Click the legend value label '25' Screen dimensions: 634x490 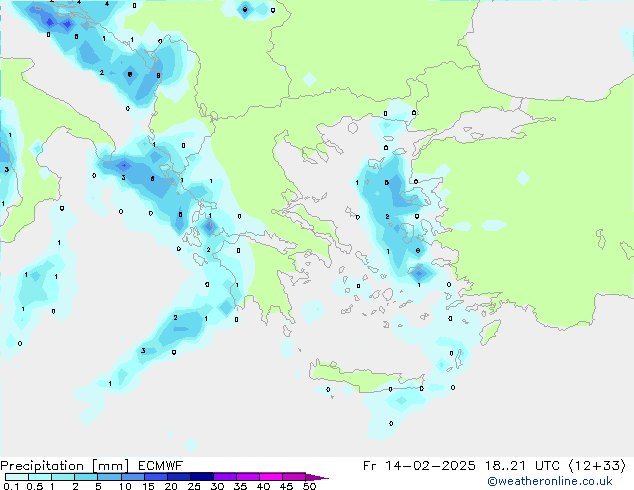(x=194, y=486)
